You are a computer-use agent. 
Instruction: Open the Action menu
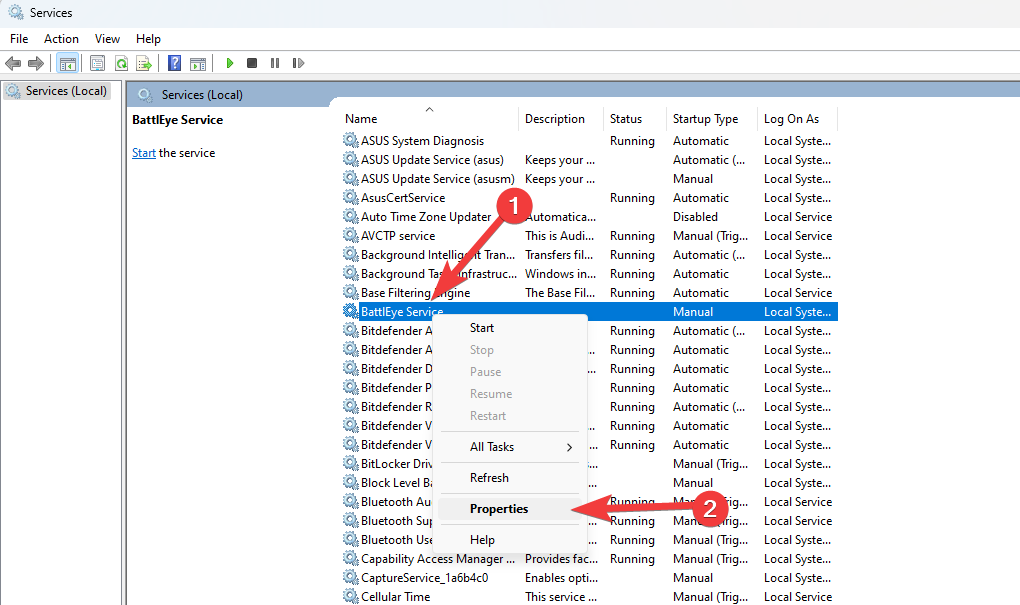pos(61,39)
